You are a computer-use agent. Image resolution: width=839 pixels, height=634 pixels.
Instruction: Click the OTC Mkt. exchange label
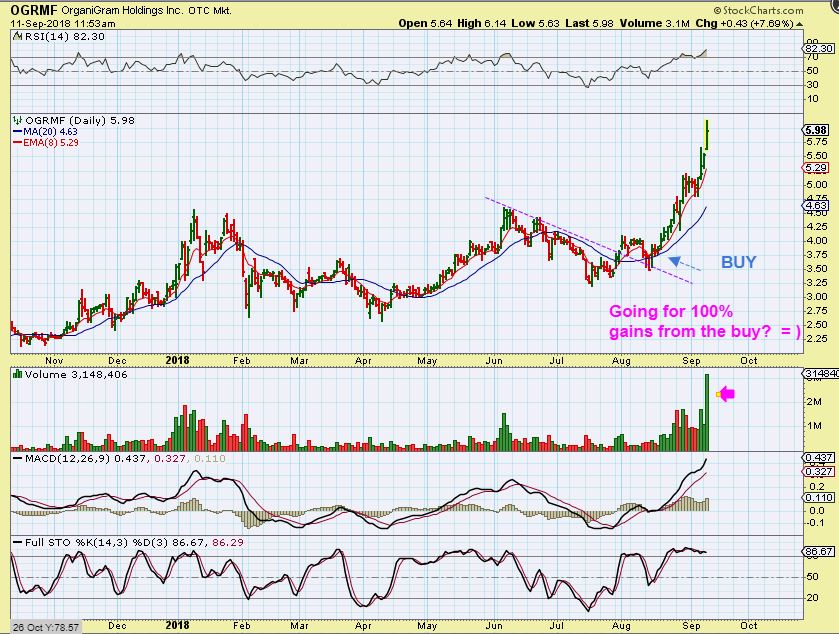tap(210, 11)
